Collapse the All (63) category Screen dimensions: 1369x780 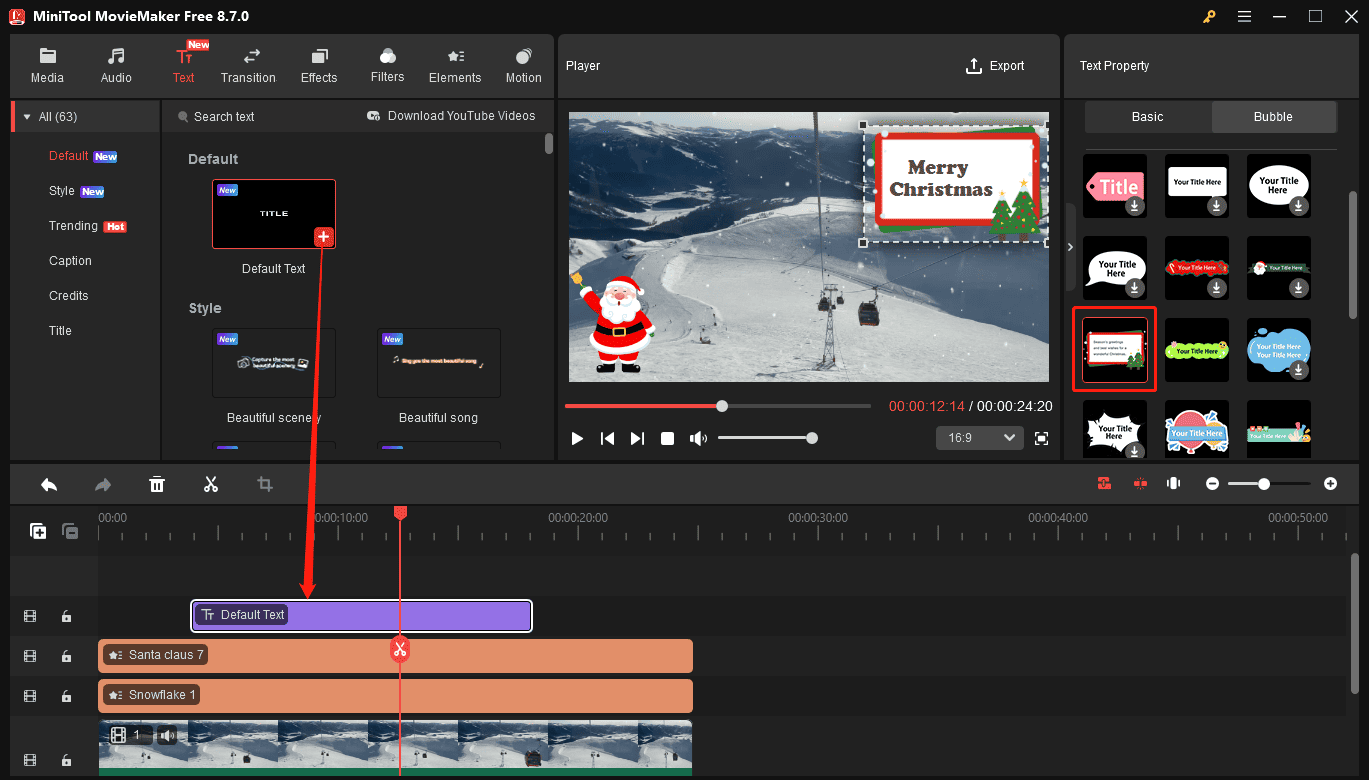coord(27,117)
